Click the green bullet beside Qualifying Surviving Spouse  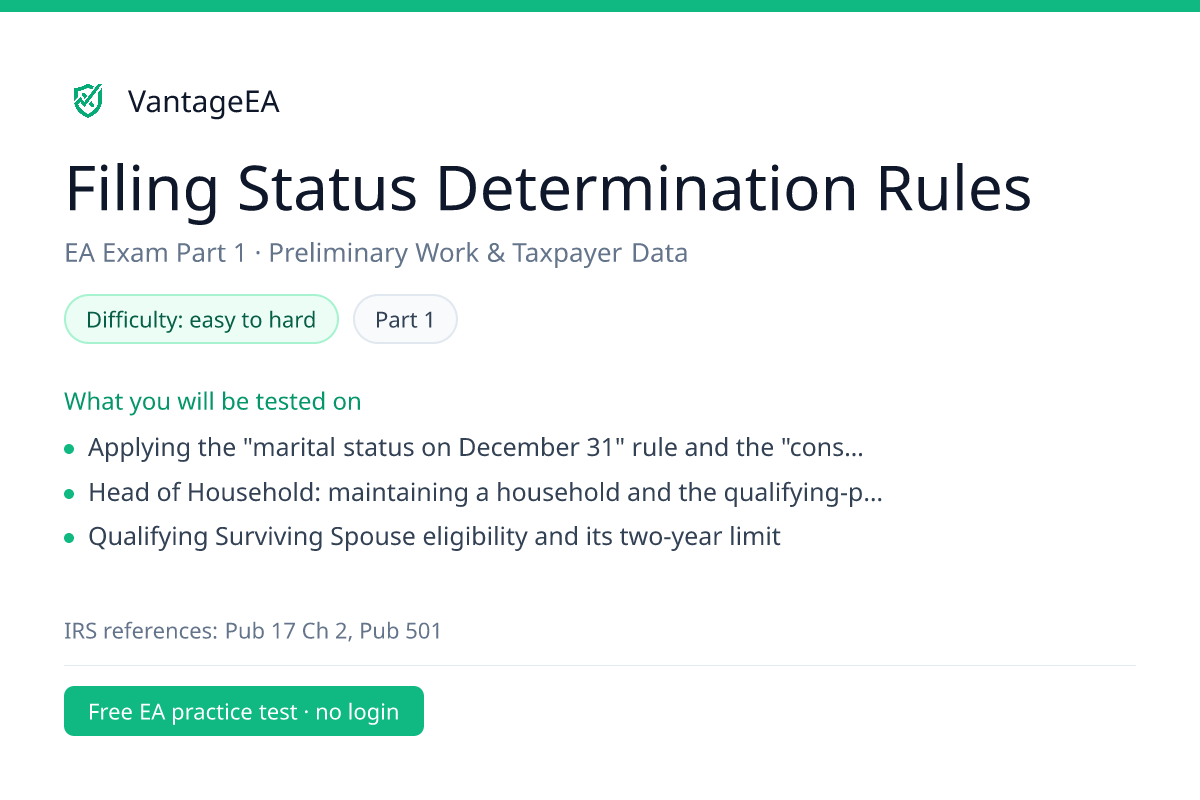pyautogui.click(x=69, y=538)
